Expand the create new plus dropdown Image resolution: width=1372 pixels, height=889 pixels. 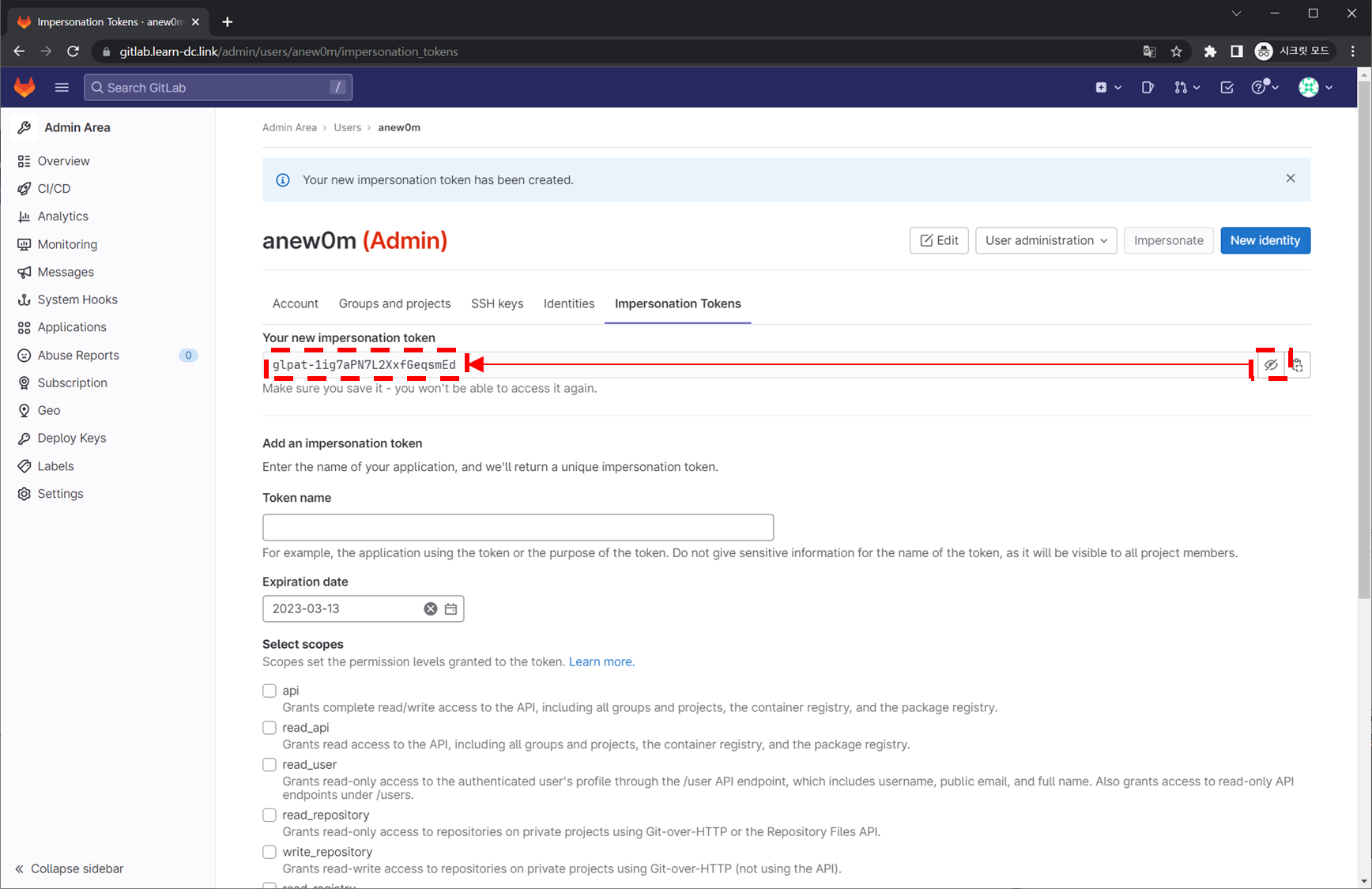pyautogui.click(x=1108, y=88)
